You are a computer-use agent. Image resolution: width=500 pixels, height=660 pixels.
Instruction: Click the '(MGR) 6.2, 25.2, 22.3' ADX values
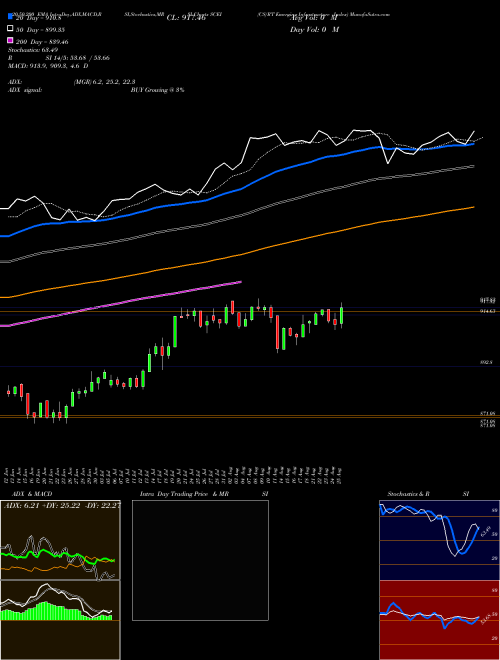point(104,82)
